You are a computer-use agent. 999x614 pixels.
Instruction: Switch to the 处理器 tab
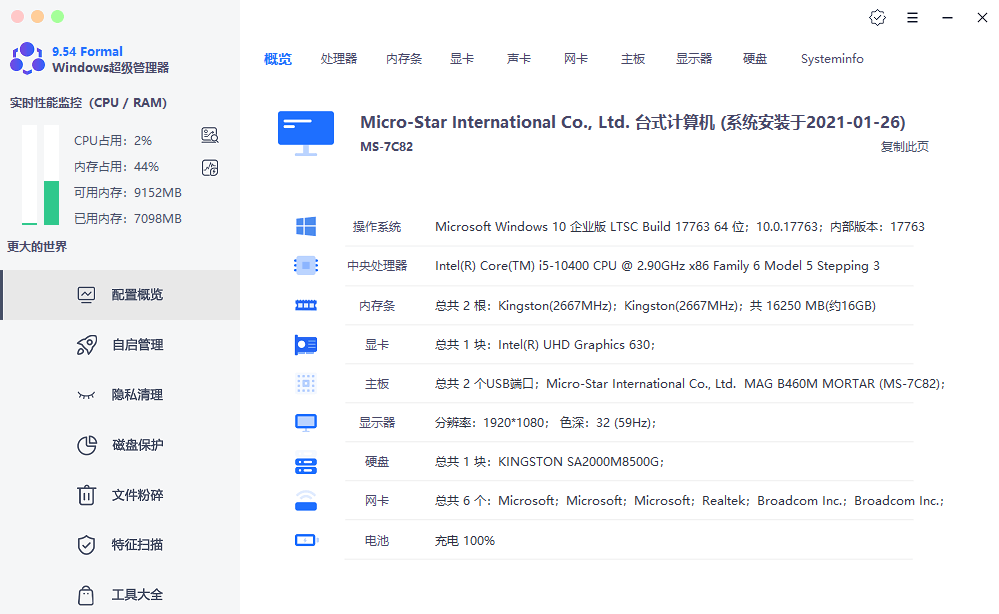[x=338, y=59]
